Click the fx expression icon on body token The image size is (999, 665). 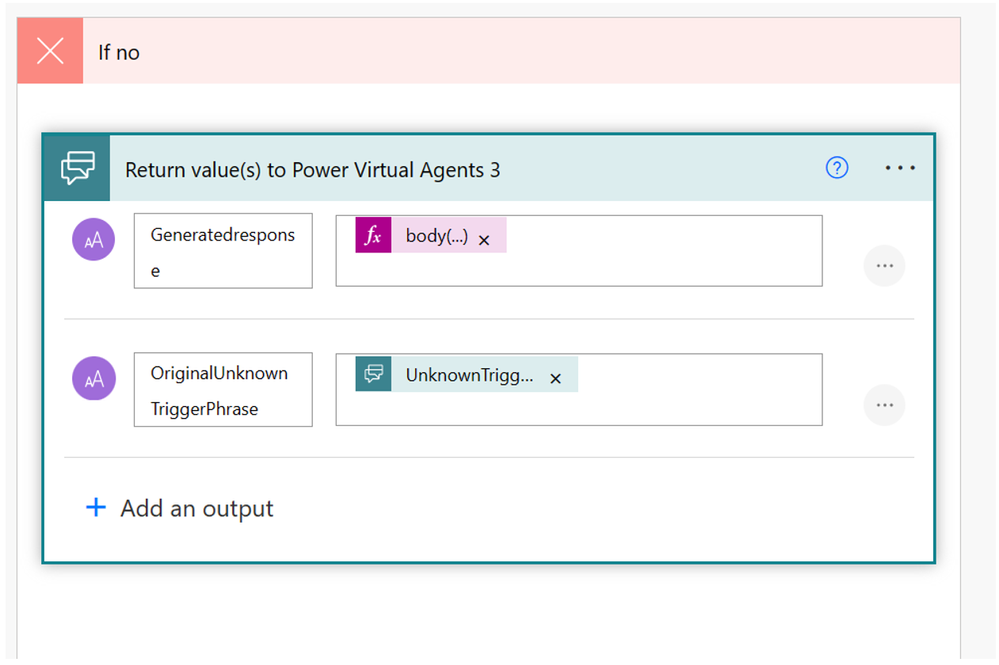pyautogui.click(x=373, y=235)
